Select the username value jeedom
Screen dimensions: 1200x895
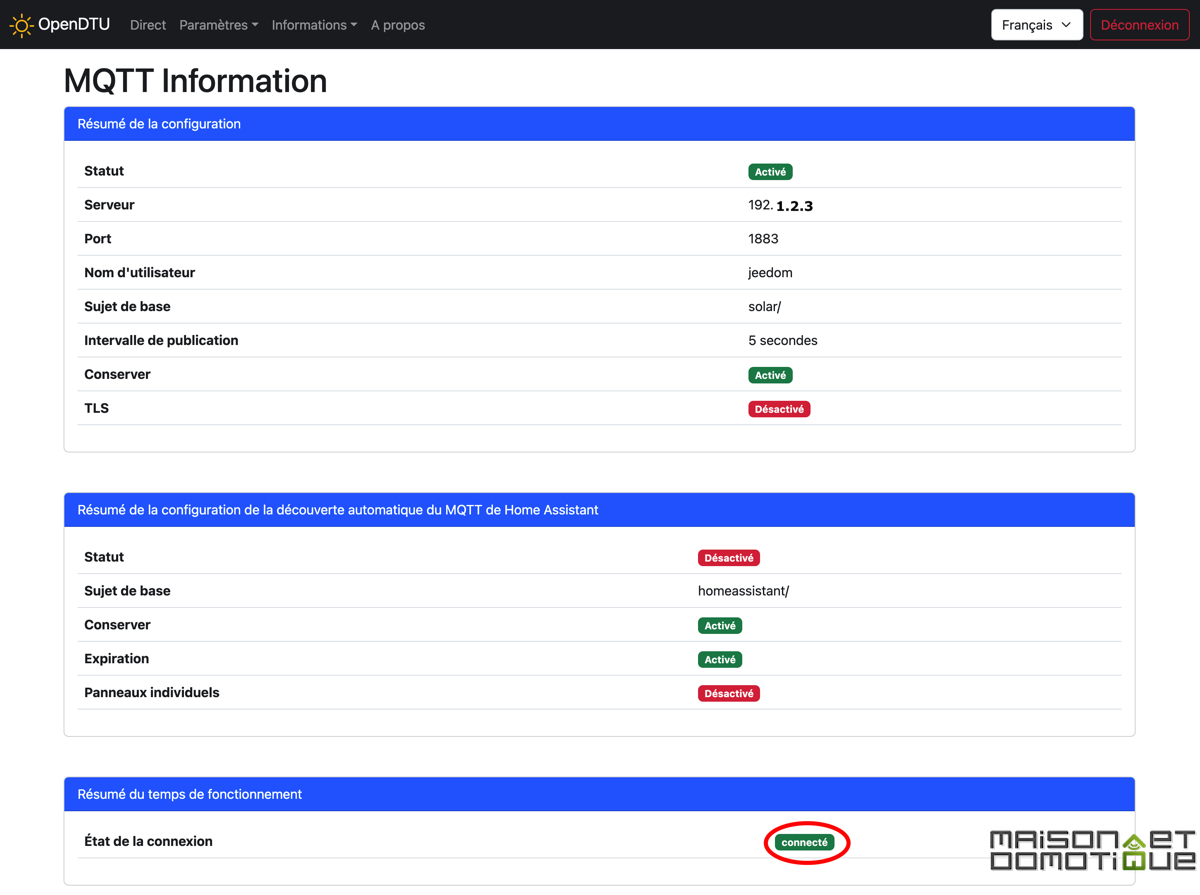point(770,273)
